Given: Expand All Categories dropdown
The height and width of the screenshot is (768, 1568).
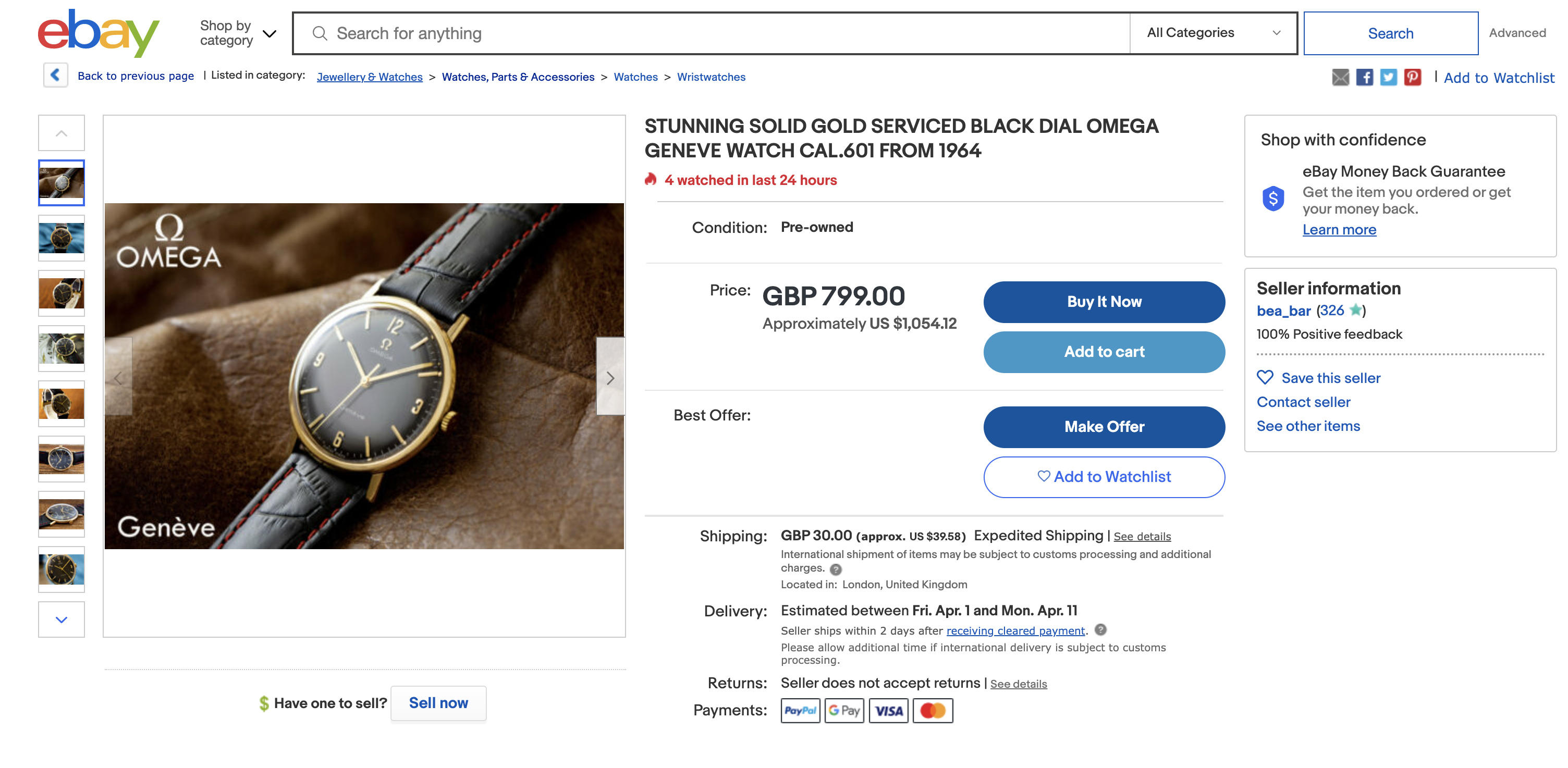Looking at the screenshot, I should [x=1213, y=33].
